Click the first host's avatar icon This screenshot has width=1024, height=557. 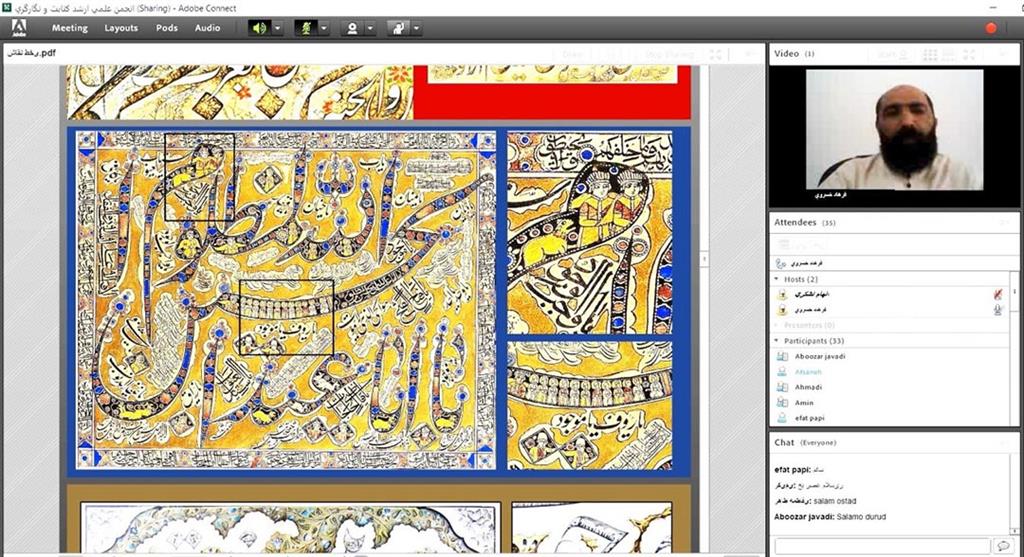click(x=782, y=294)
